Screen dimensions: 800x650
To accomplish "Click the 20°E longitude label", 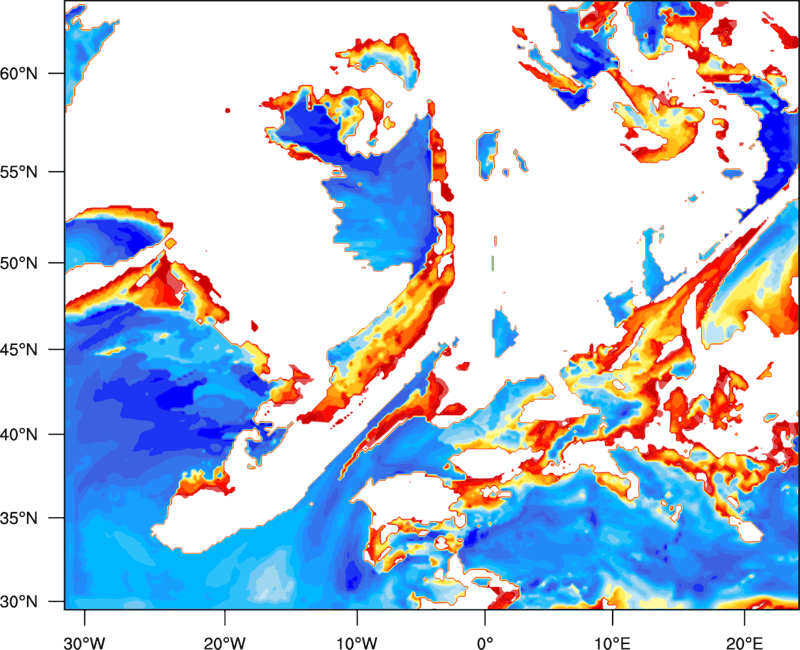I will pos(744,642).
